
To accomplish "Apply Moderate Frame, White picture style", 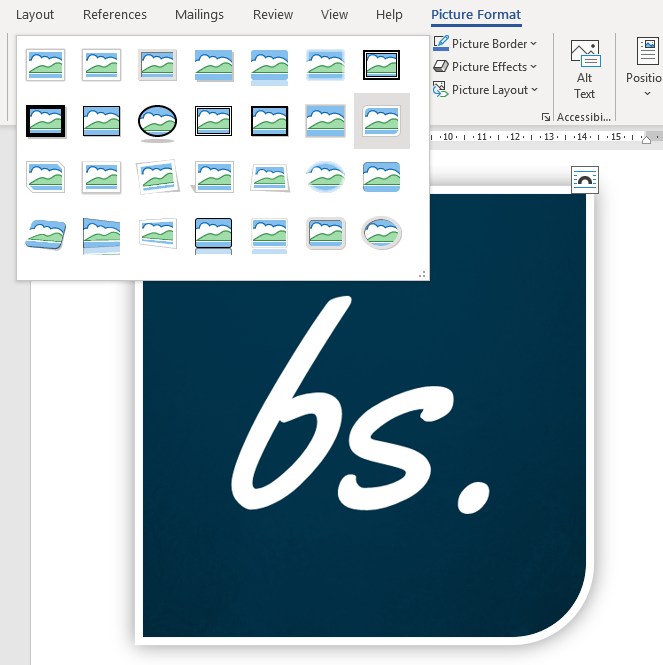I will 101,177.
